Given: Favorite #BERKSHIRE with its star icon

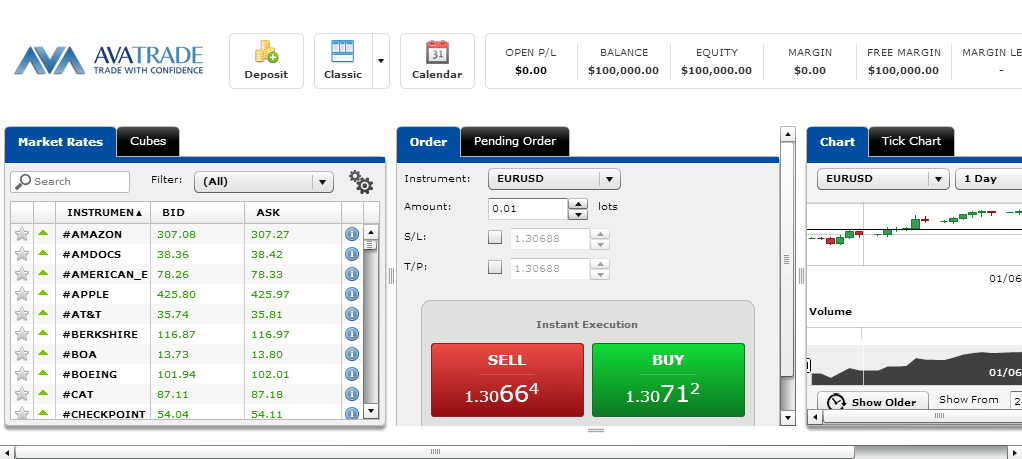Looking at the screenshot, I should (22, 334).
